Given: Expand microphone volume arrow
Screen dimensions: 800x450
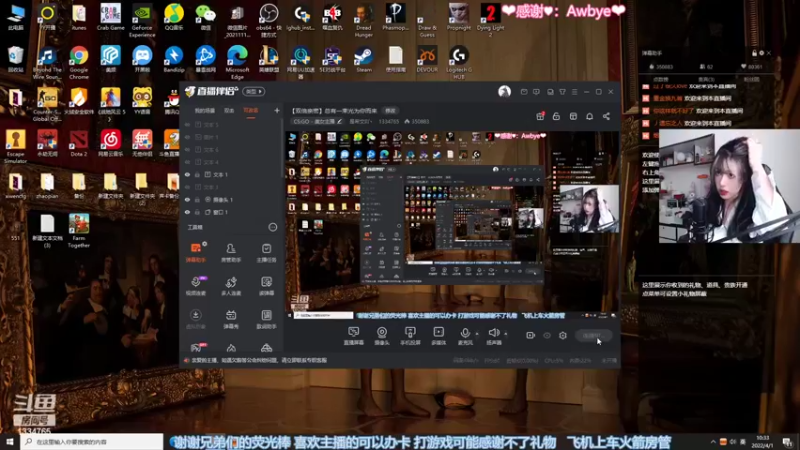Looking at the screenshot, I should point(477,334).
